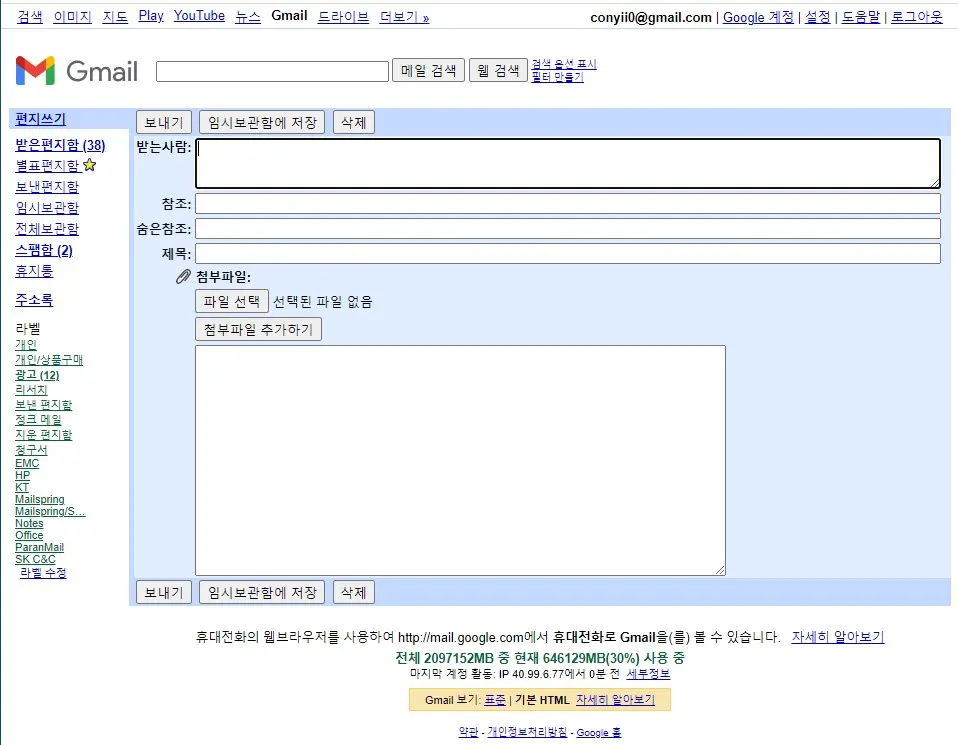Select the Notes label
958x745 pixels.
click(x=29, y=523)
